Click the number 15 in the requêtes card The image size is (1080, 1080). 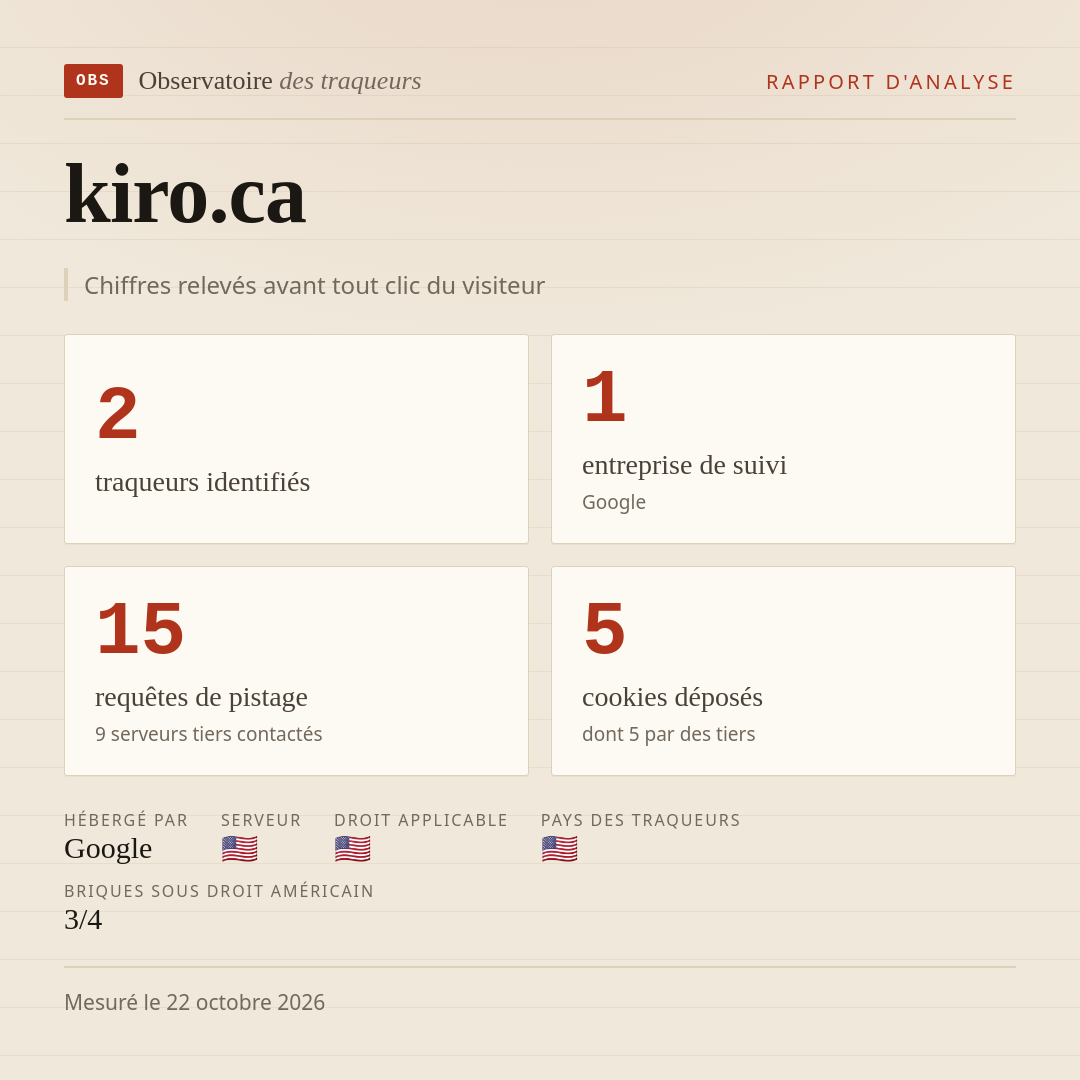(x=140, y=629)
